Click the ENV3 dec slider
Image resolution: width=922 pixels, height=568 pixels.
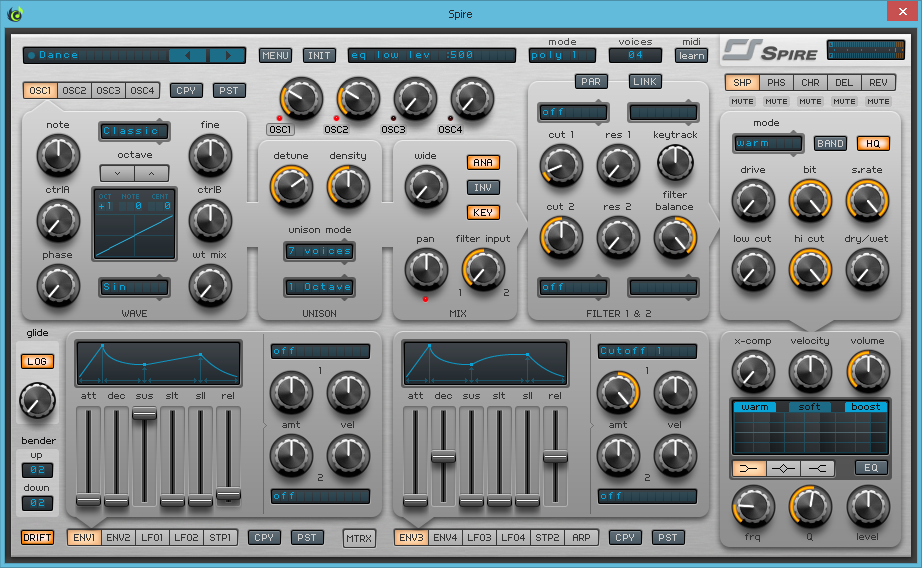tap(443, 456)
